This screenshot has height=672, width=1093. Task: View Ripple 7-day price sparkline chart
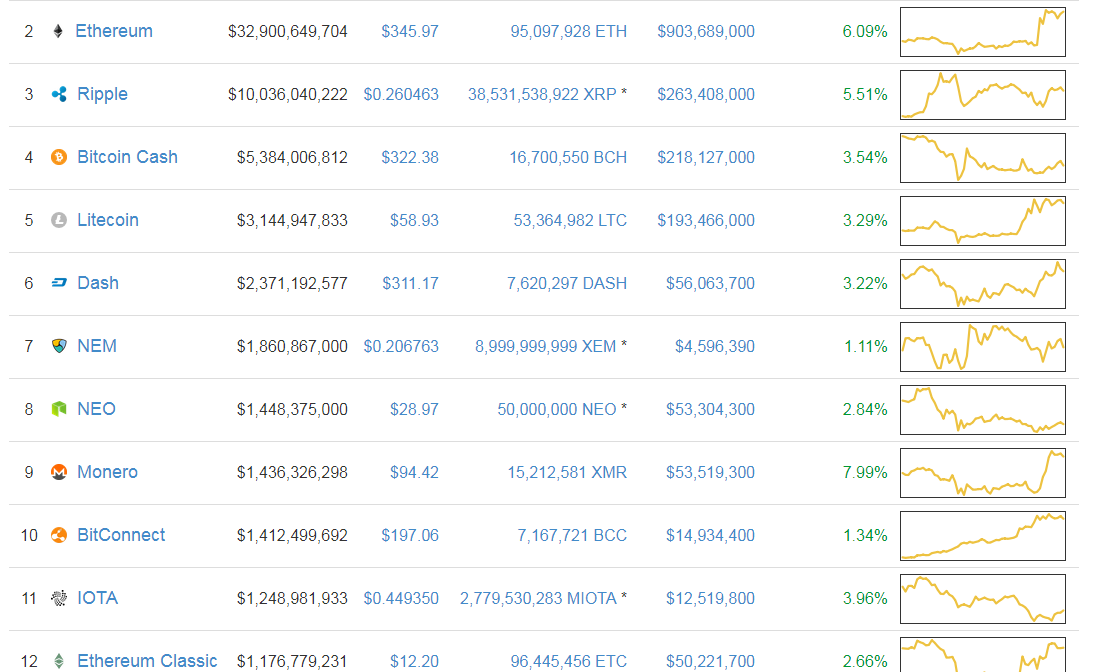point(983,95)
